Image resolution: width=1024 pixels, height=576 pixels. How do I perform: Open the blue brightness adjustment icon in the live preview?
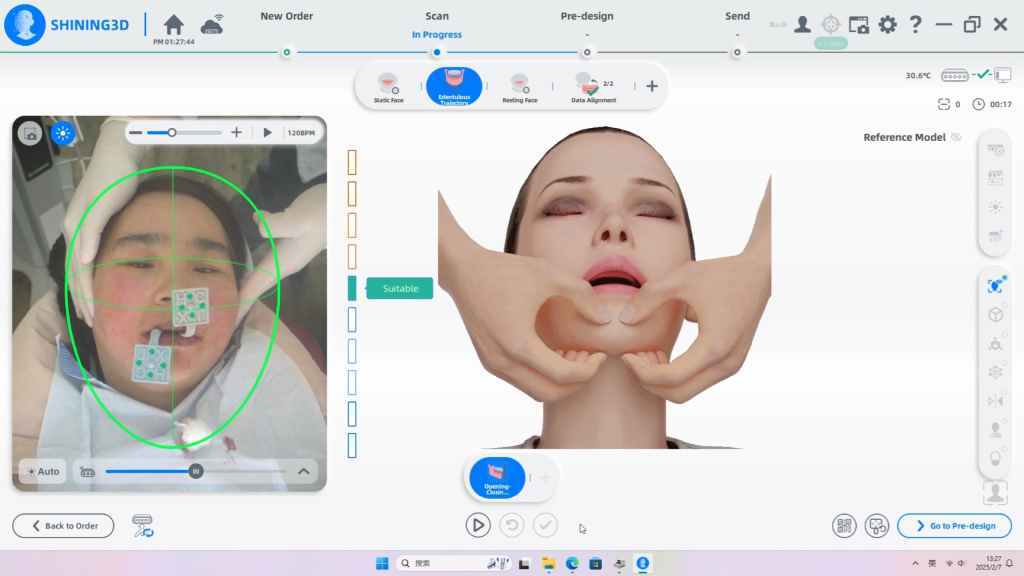[x=63, y=132]
